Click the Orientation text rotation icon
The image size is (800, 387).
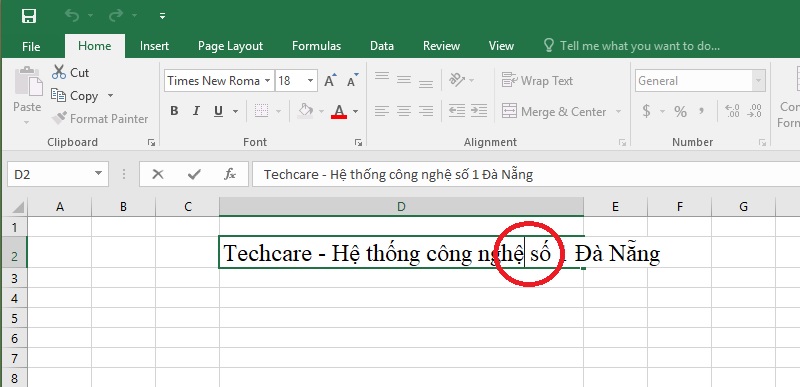[457, 80]
